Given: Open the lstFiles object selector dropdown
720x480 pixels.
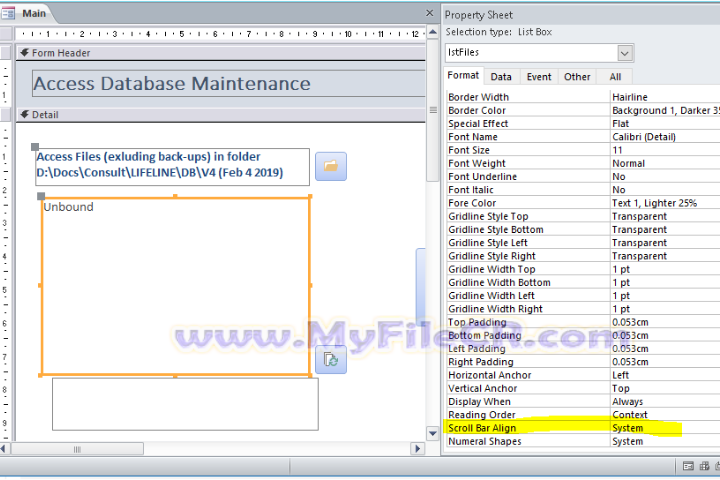Looking at the screenshot, I should [624, 53].
